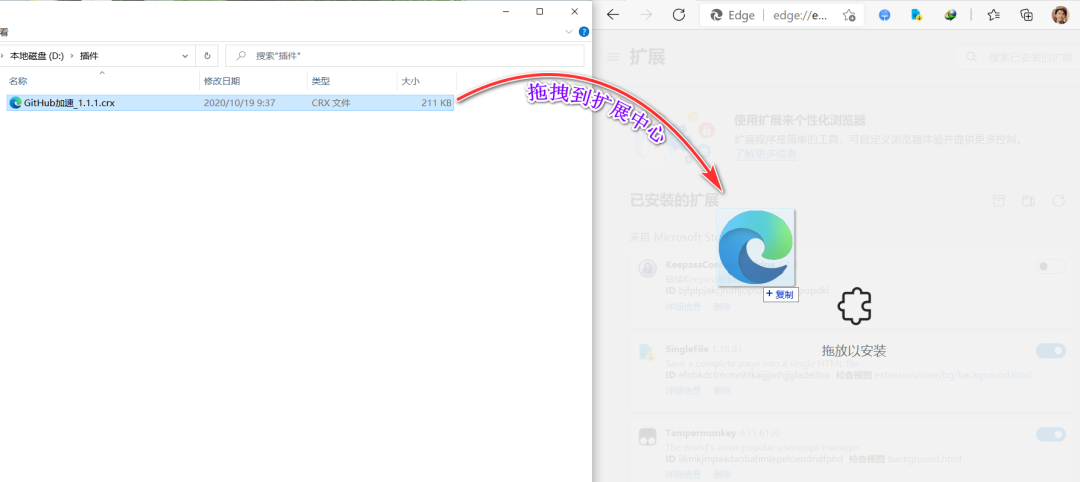This screenshot has height=482, width=1080.
Task: Open SingleFile background.html inspect view link
Action: click(x=953, y=375)
